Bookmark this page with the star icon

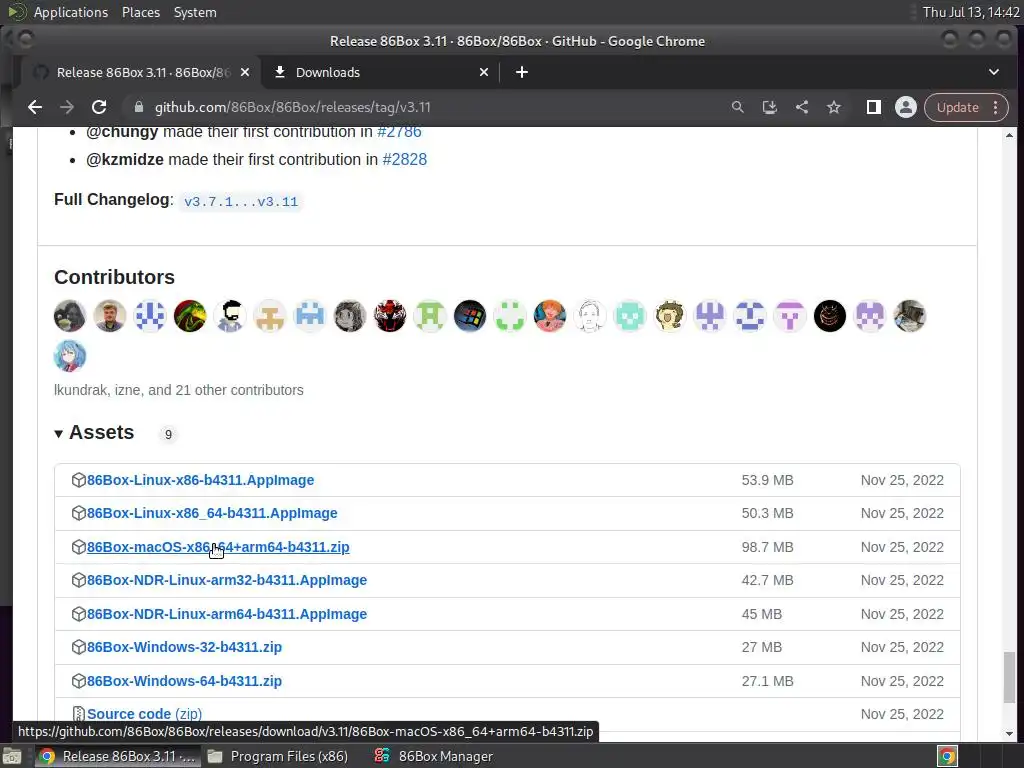(834, 107)
